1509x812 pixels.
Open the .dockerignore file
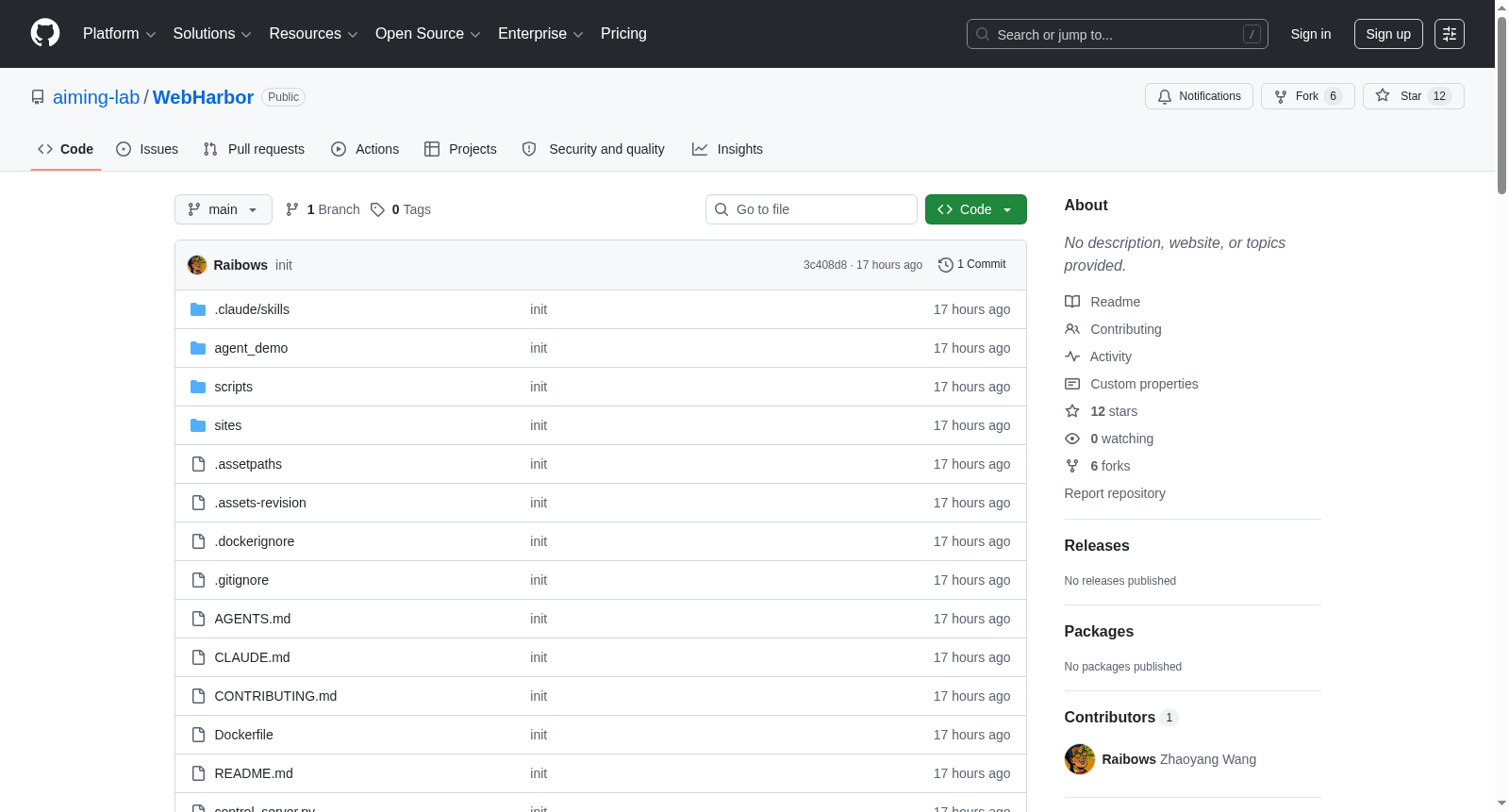[x=255, y=541]
